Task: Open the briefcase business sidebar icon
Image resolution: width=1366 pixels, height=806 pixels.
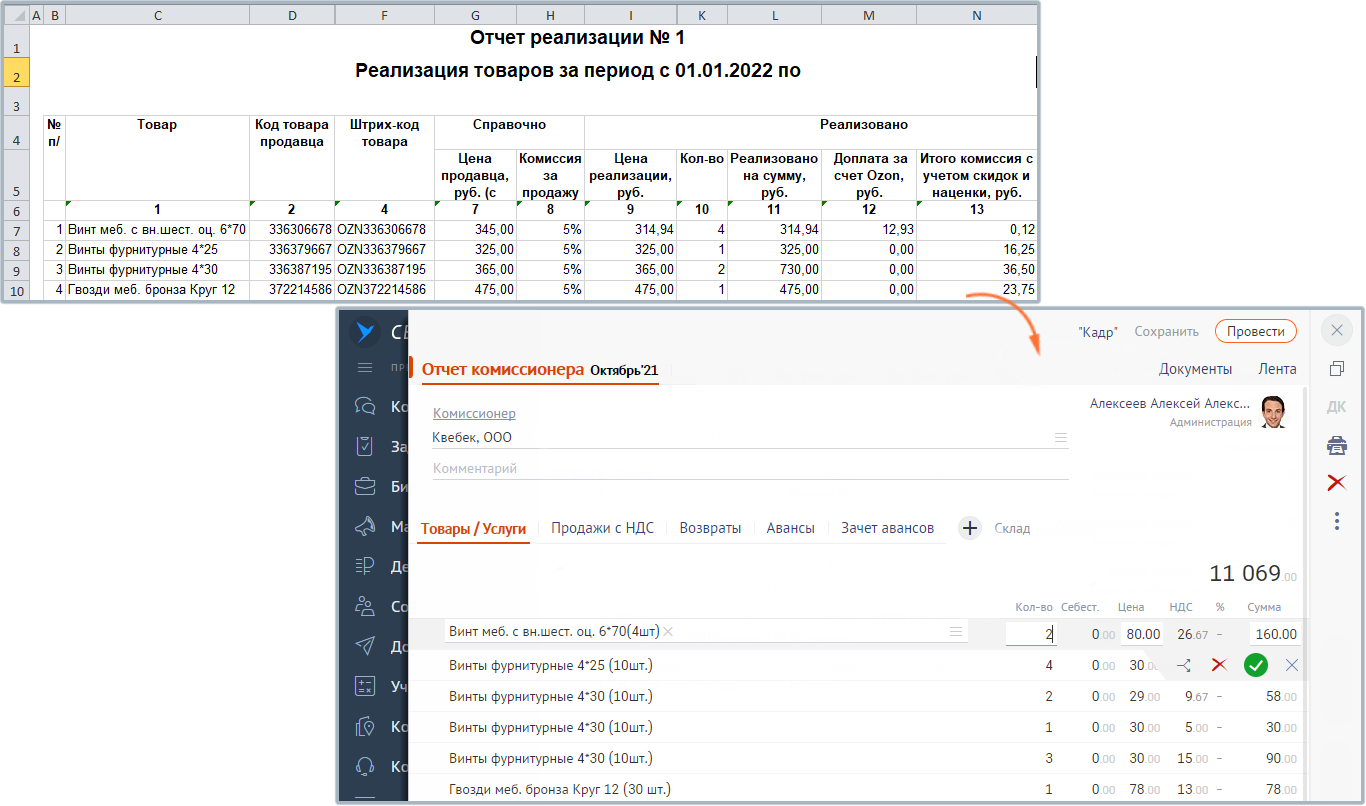Action: [x=365, y=487]
